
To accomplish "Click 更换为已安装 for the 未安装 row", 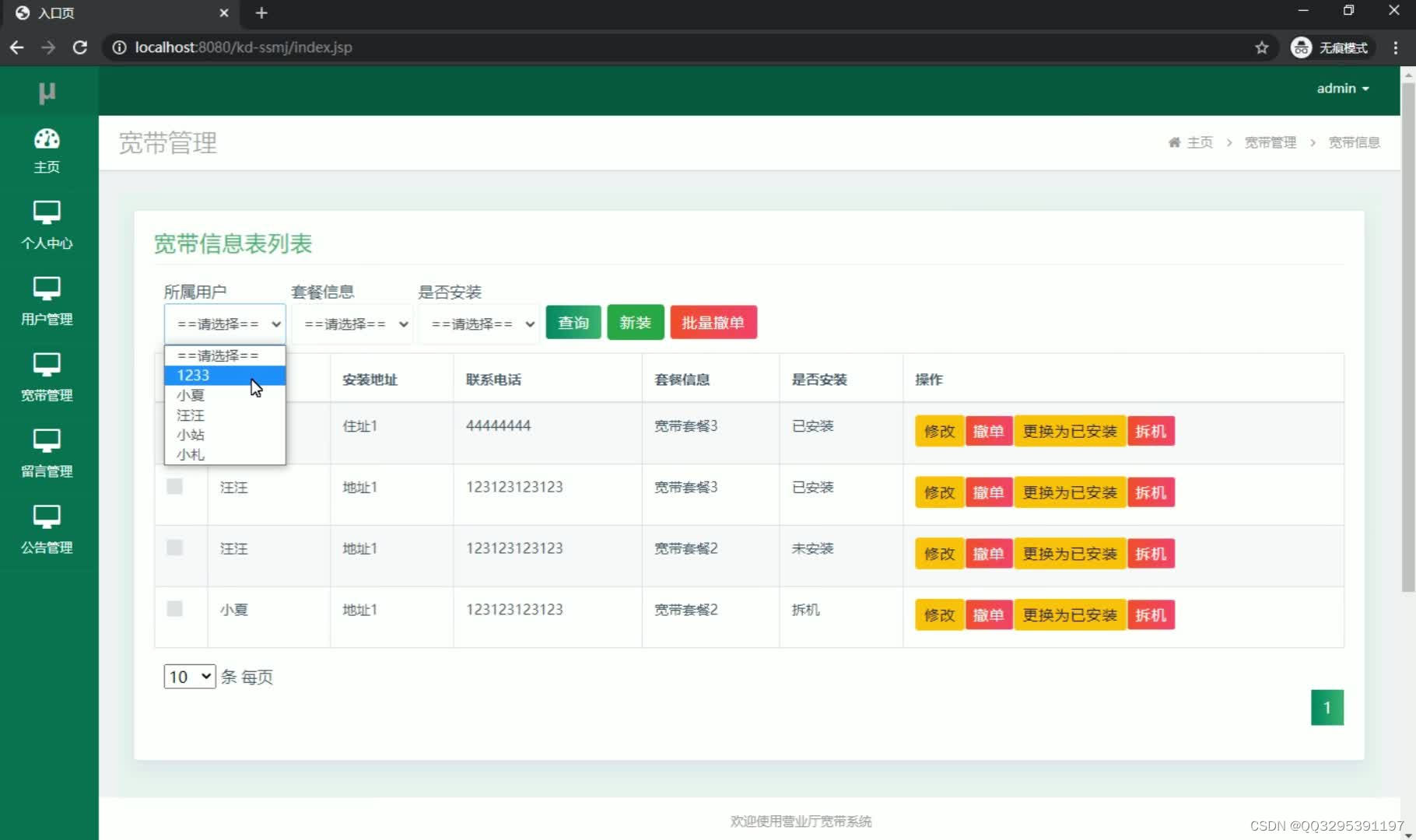I will (1070, 554).
